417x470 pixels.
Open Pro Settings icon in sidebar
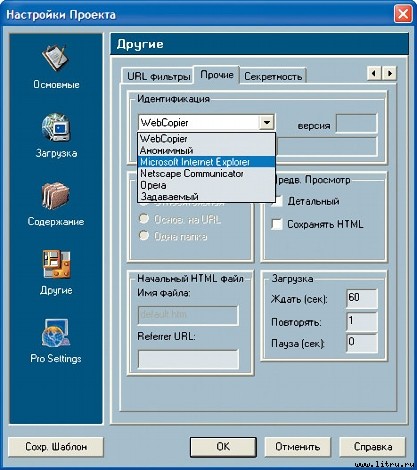tap(55, 333)
